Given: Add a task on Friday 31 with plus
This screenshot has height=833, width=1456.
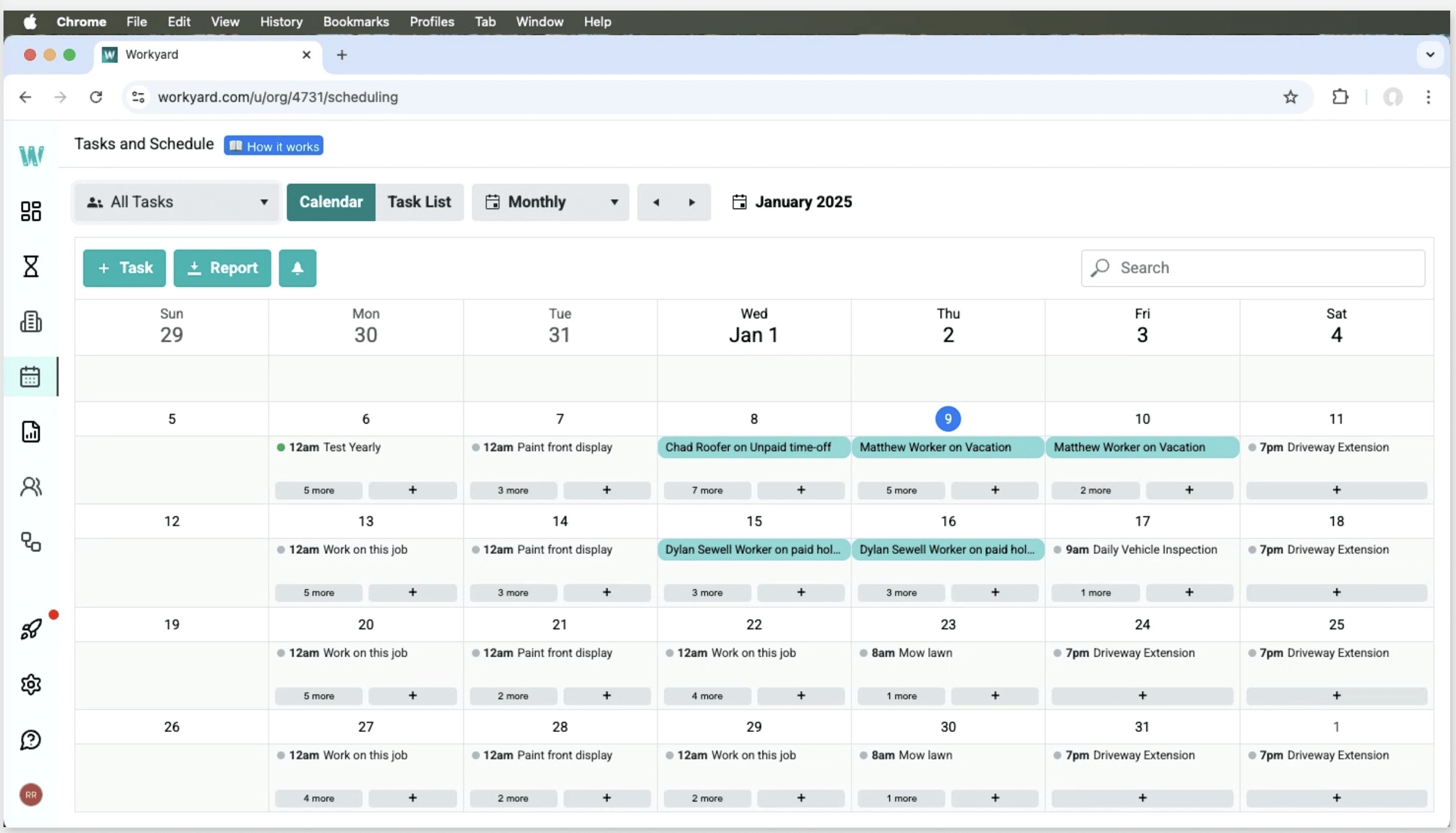Looking at the screenshot, I should pyautogui.click(x=1142, y=798).
